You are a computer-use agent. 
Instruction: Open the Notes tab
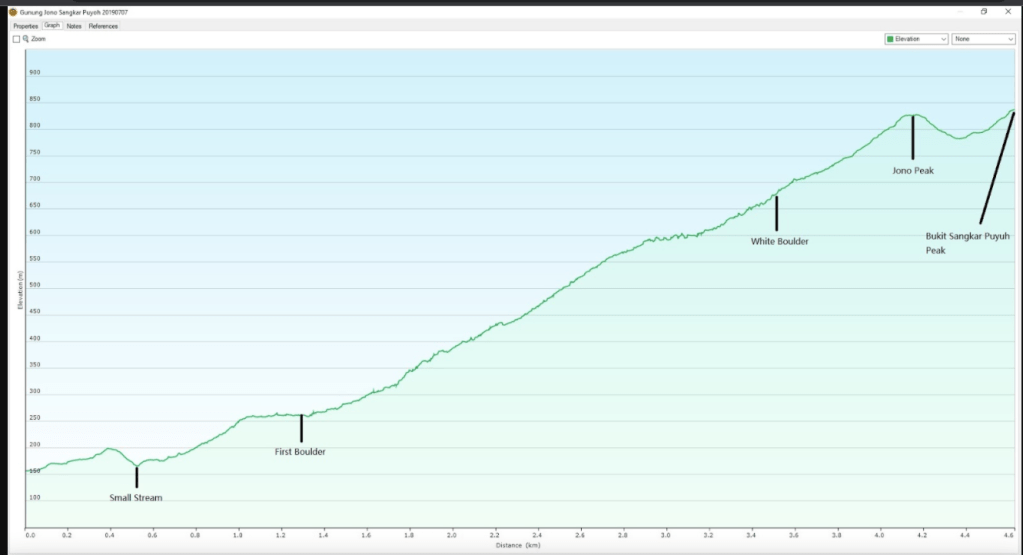(x=74, y=26)
